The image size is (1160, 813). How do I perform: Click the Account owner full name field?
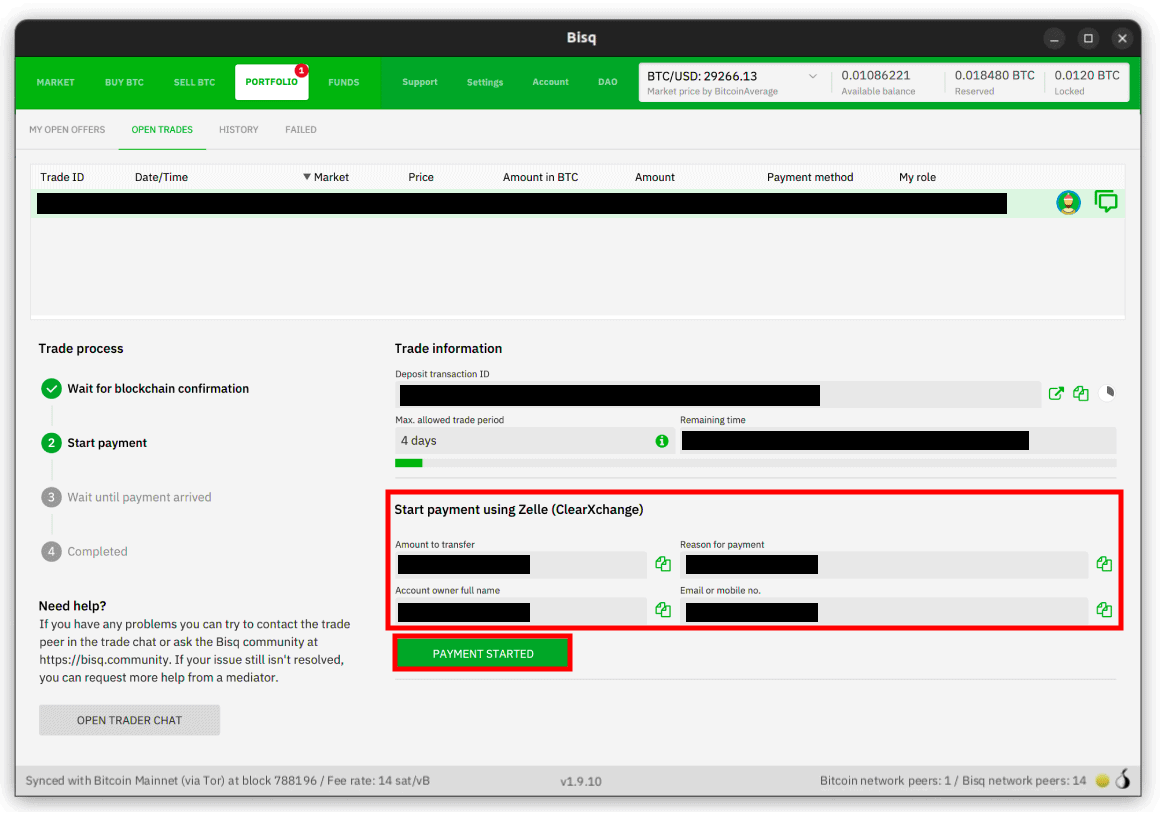click(x=521, y=611)
